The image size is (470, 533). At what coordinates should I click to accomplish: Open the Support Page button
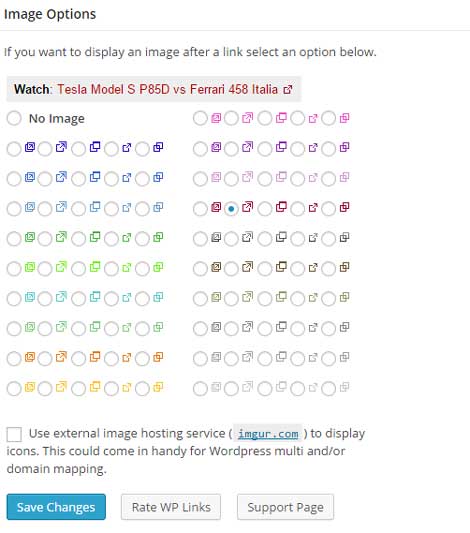tap(285, 507)
